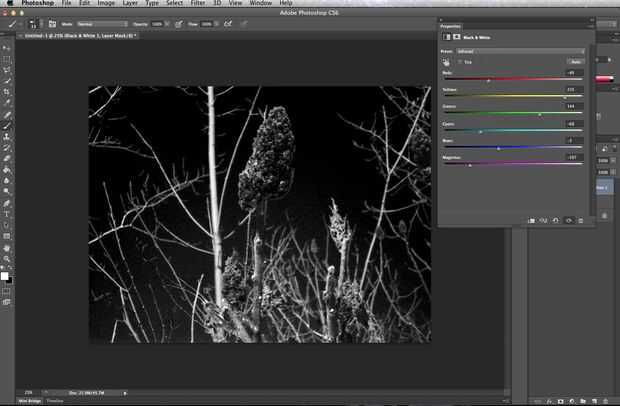Open the File menu

pos(66,3)
